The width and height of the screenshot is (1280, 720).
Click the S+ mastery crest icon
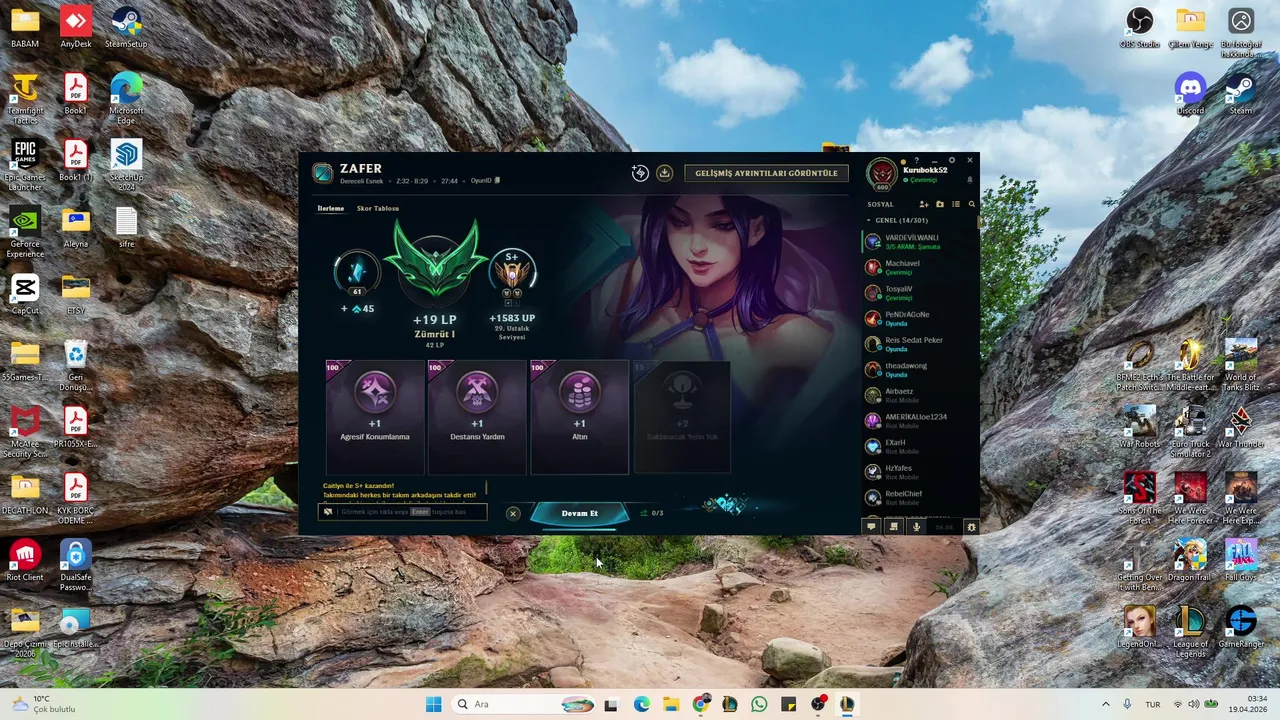click(x=512, y=277)
